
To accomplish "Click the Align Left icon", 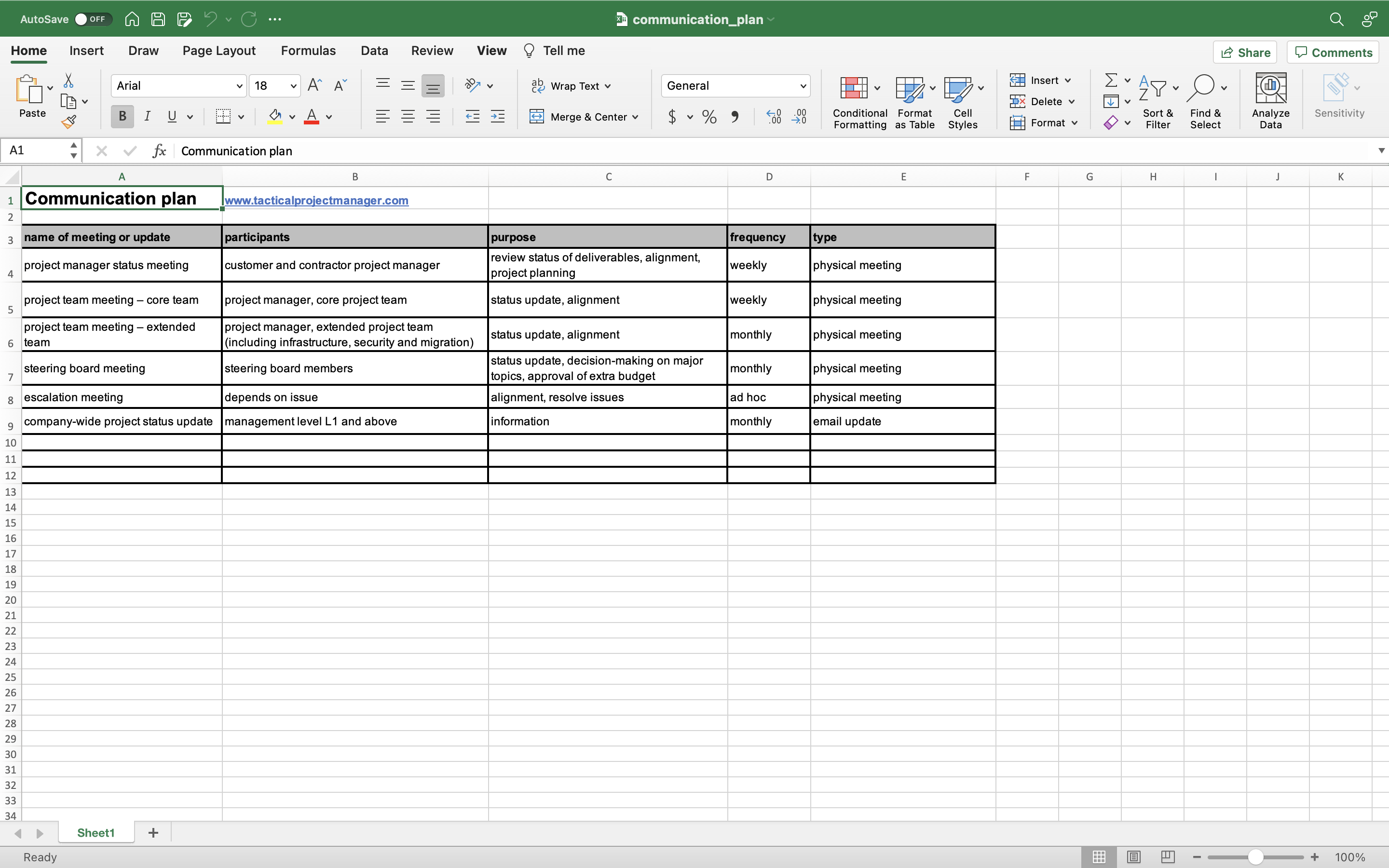I will pos(382,117).
